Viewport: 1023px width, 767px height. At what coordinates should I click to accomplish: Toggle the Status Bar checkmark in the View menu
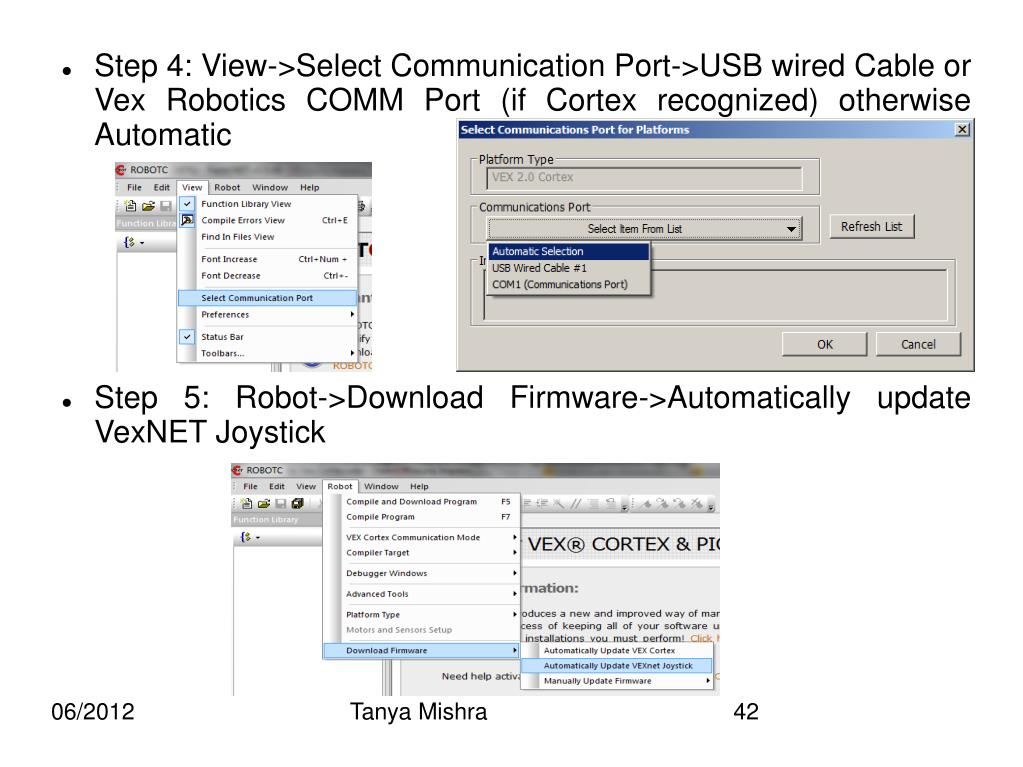(x=187, y=337)
